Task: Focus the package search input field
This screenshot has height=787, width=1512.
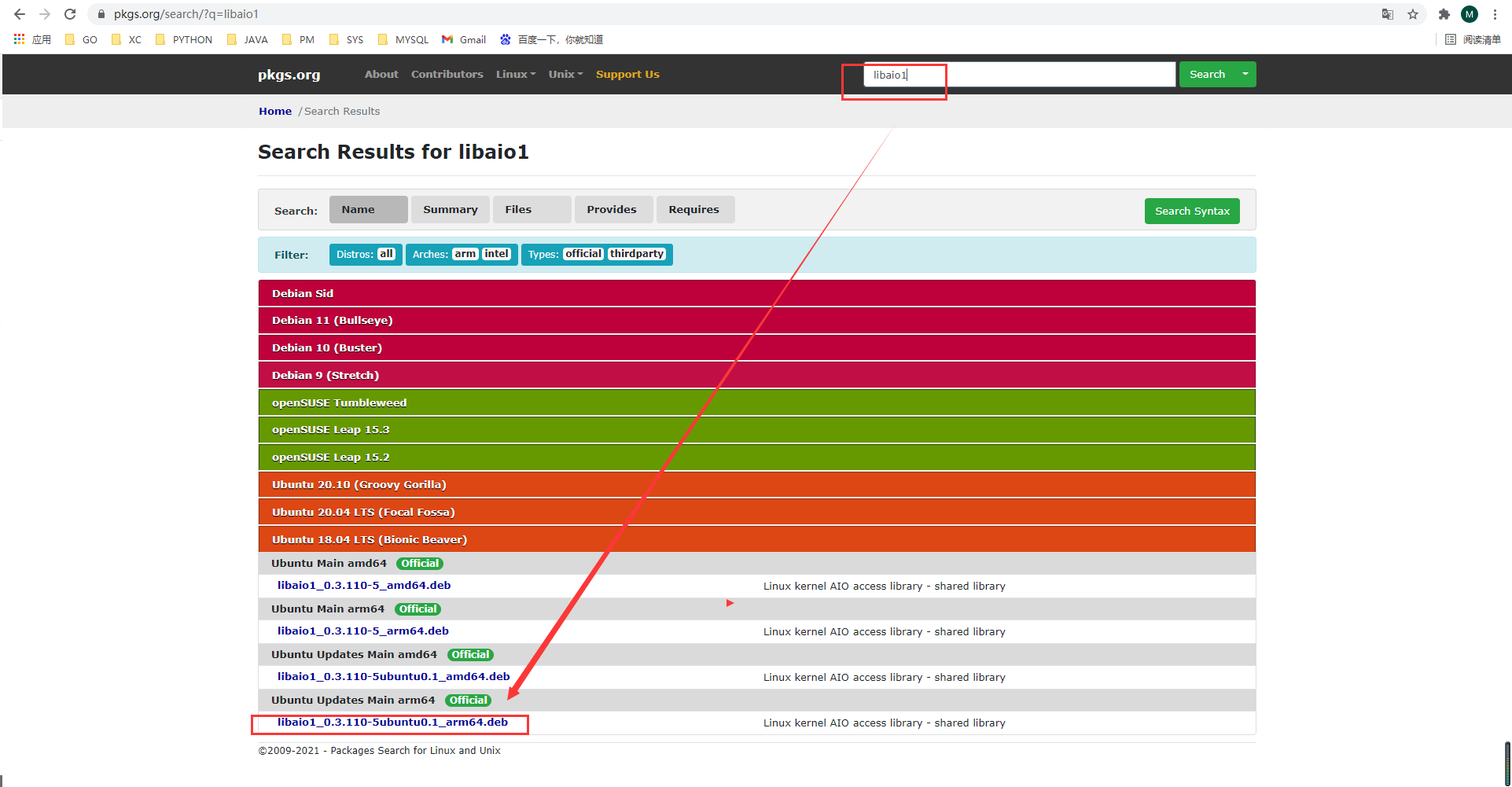Action: click(x=1020, y=75)
